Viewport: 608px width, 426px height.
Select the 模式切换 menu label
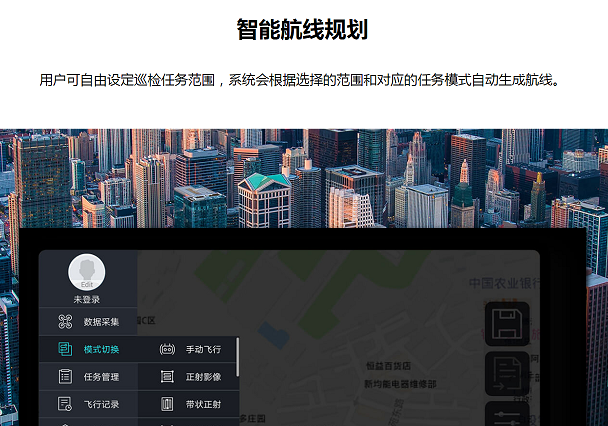[101, 349]
